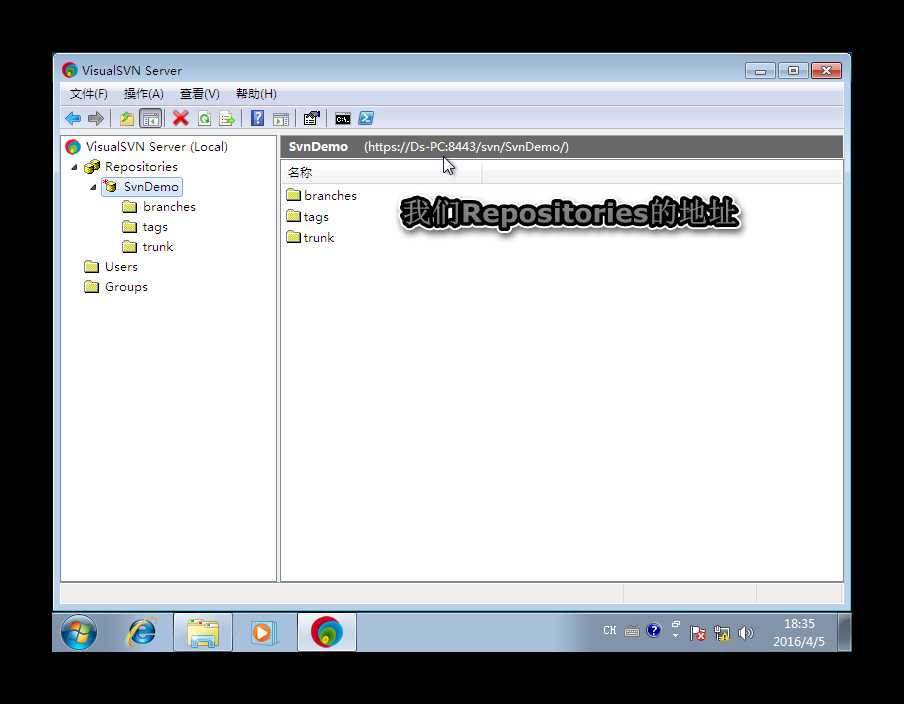Click VisualSVN Server taskbar button
Image resolution: width=904 pixels, height=704 pixels.
(327, 633)
